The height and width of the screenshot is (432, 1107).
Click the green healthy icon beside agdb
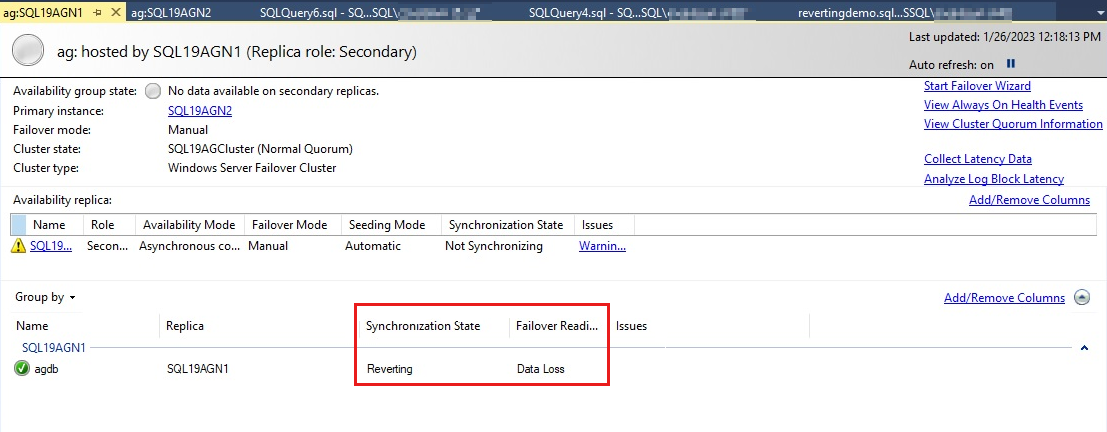click(22, 369)
